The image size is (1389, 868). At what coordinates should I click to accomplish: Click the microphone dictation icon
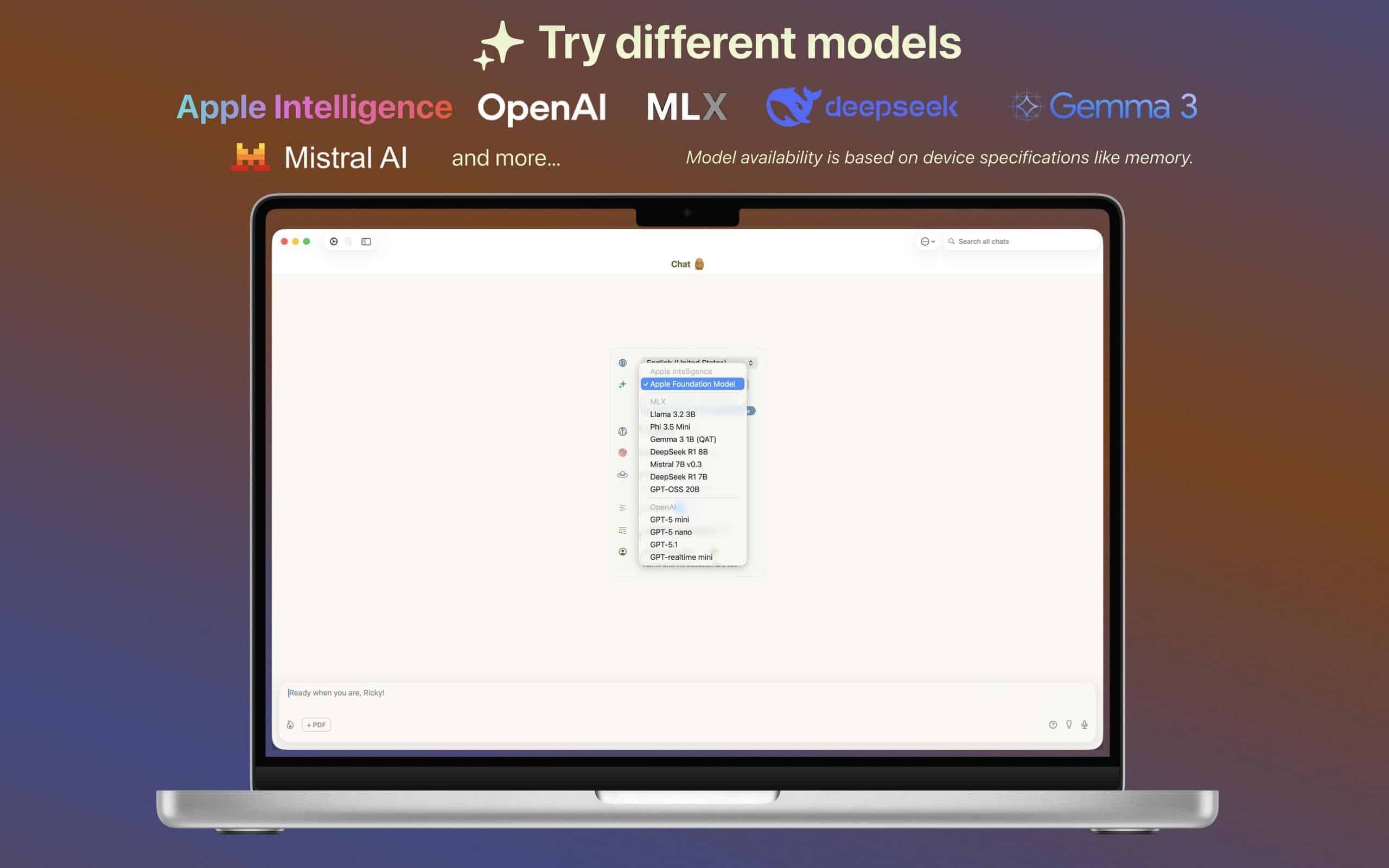[x=1084, y=724]
